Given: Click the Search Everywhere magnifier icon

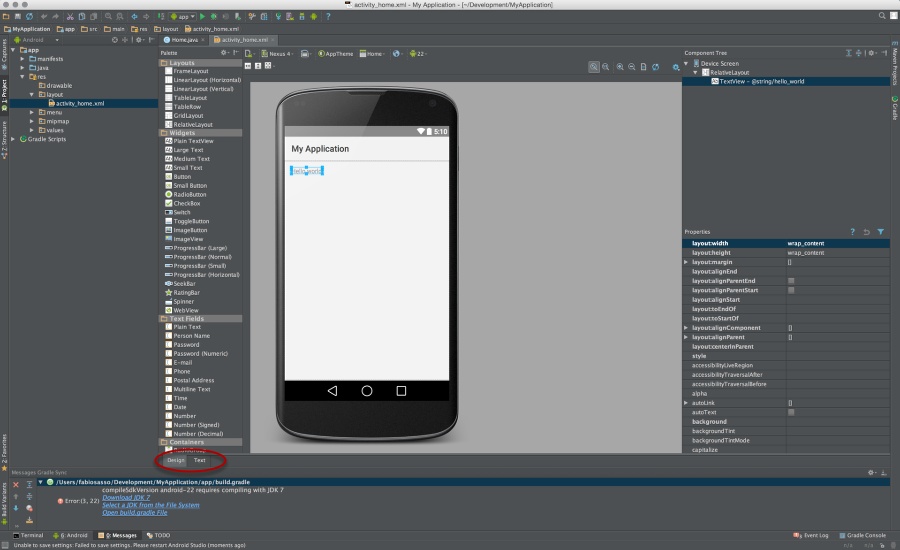Looking at the screenshot, I should pyautogui.click(x=882, y=16).
